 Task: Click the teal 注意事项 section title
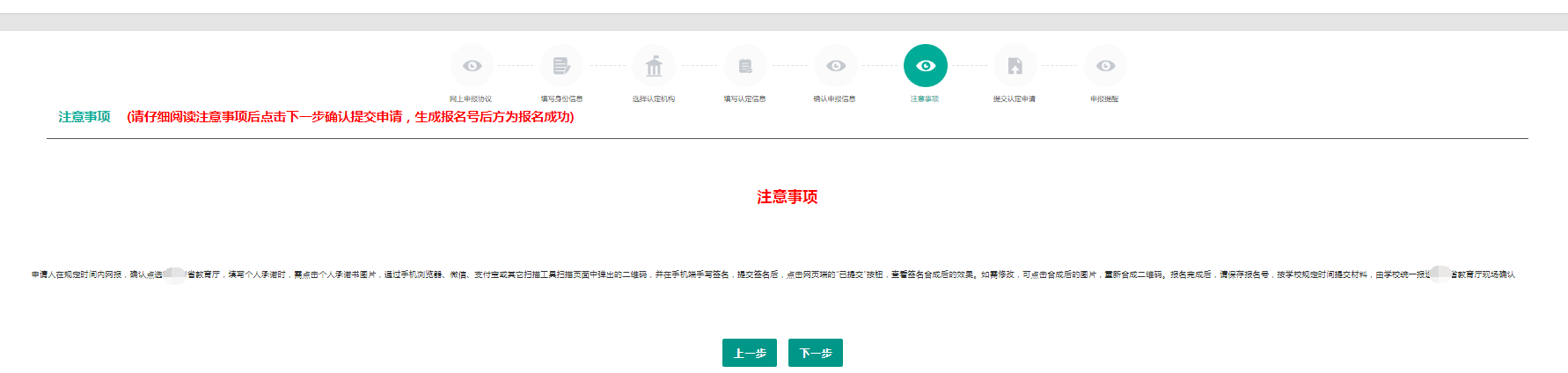(84, 117)
